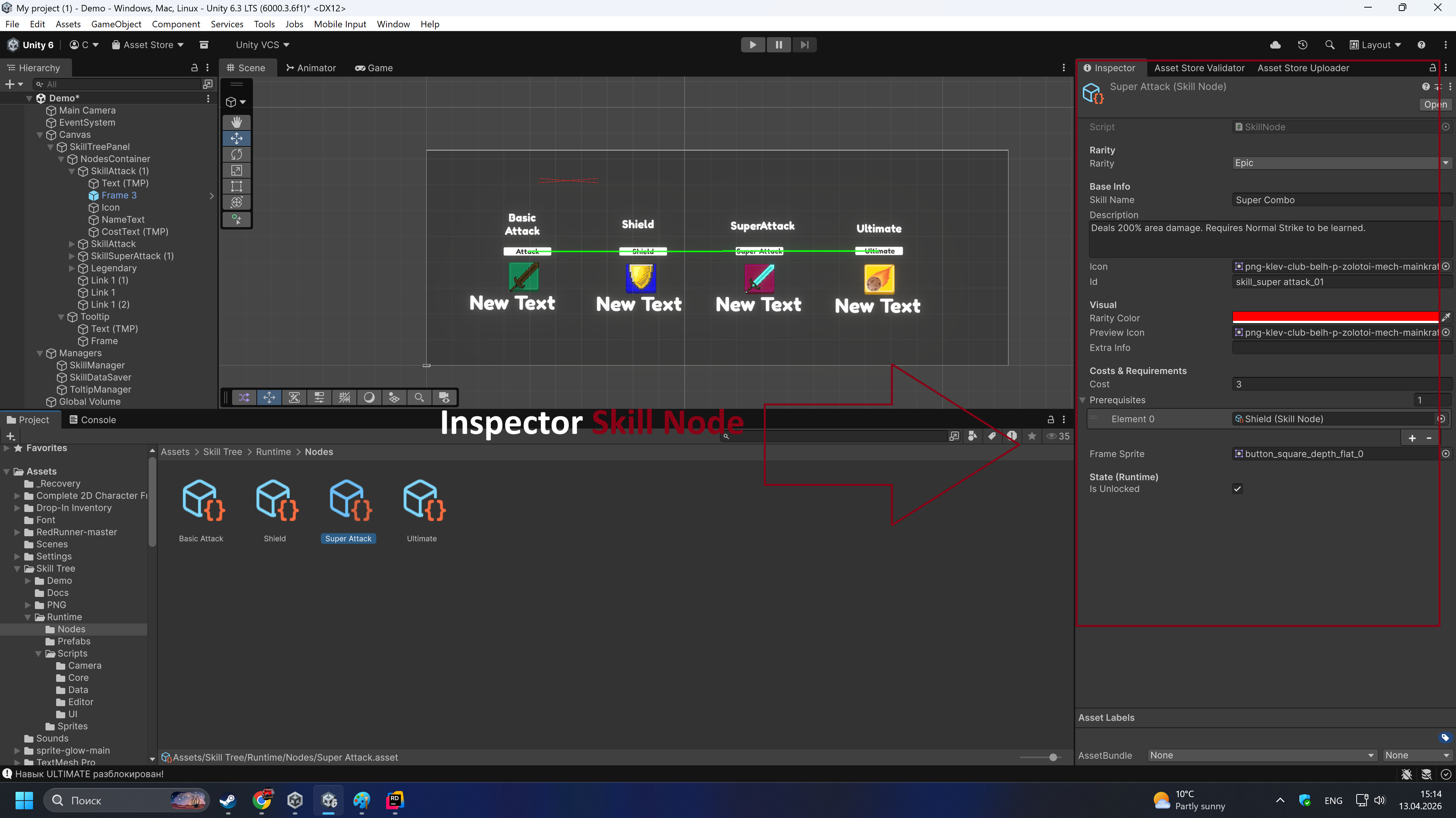The image size is (1456, 818).
Task: Open Frame Sprite object picker
Action: [x=1446, y=454]
